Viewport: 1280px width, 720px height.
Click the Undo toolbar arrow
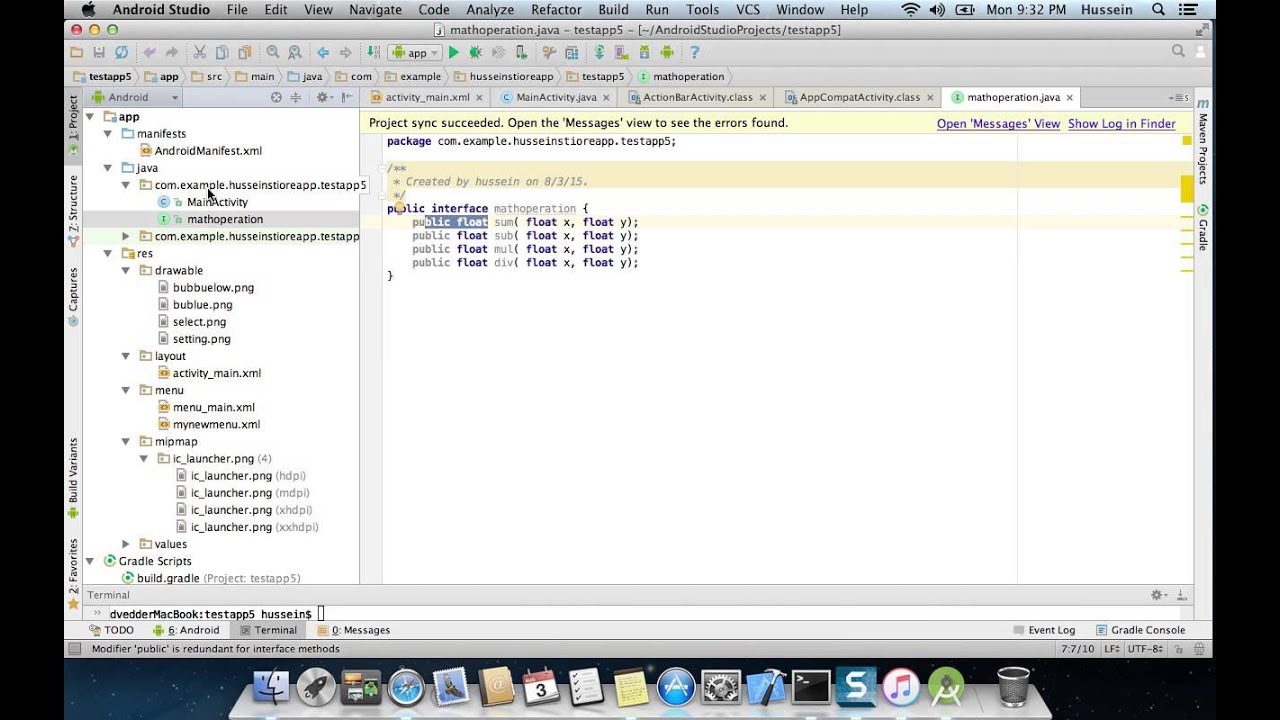[x=149, y=52]
